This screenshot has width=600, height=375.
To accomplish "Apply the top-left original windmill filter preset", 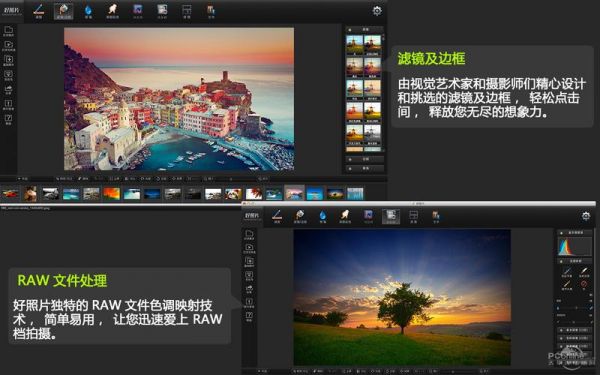I will click(355, 44).
